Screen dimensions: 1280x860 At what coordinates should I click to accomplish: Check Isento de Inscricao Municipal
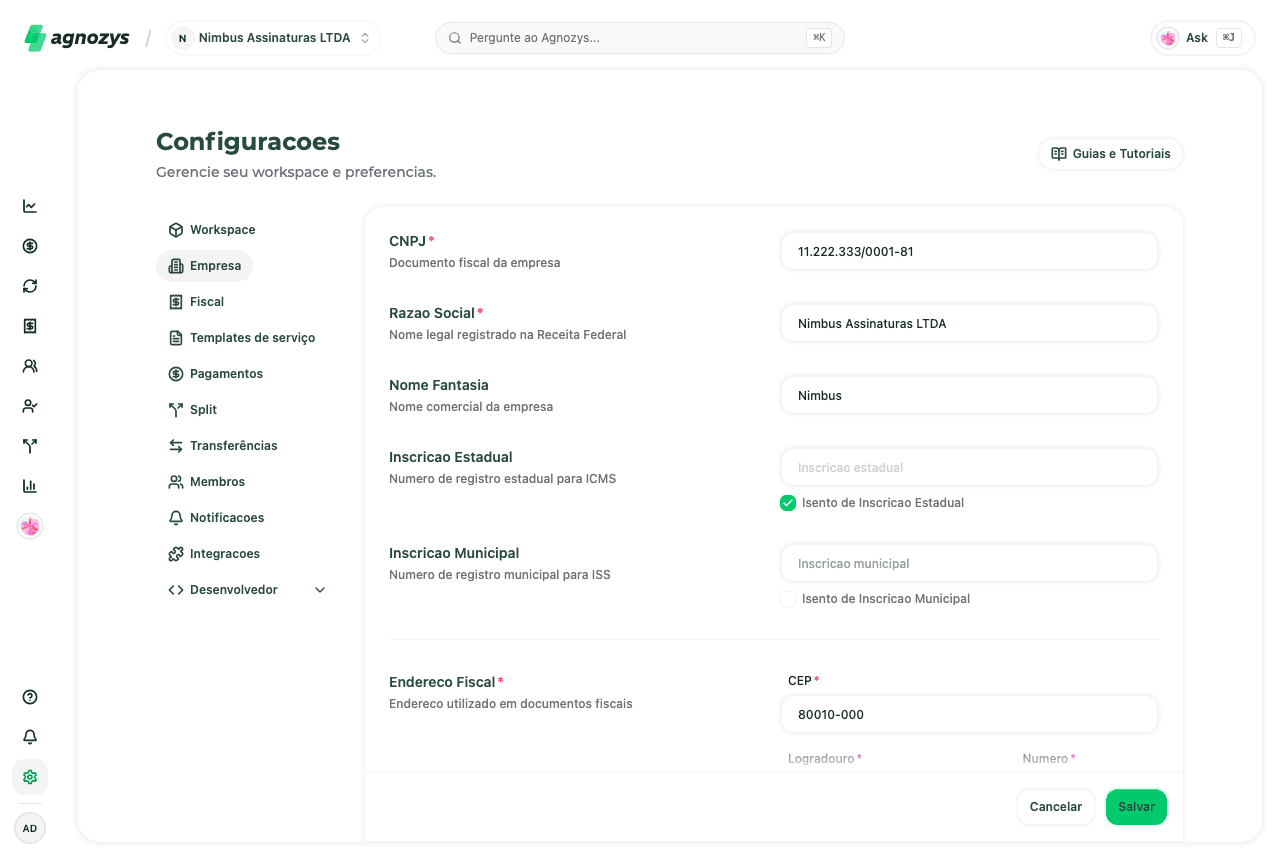(788, 599)
